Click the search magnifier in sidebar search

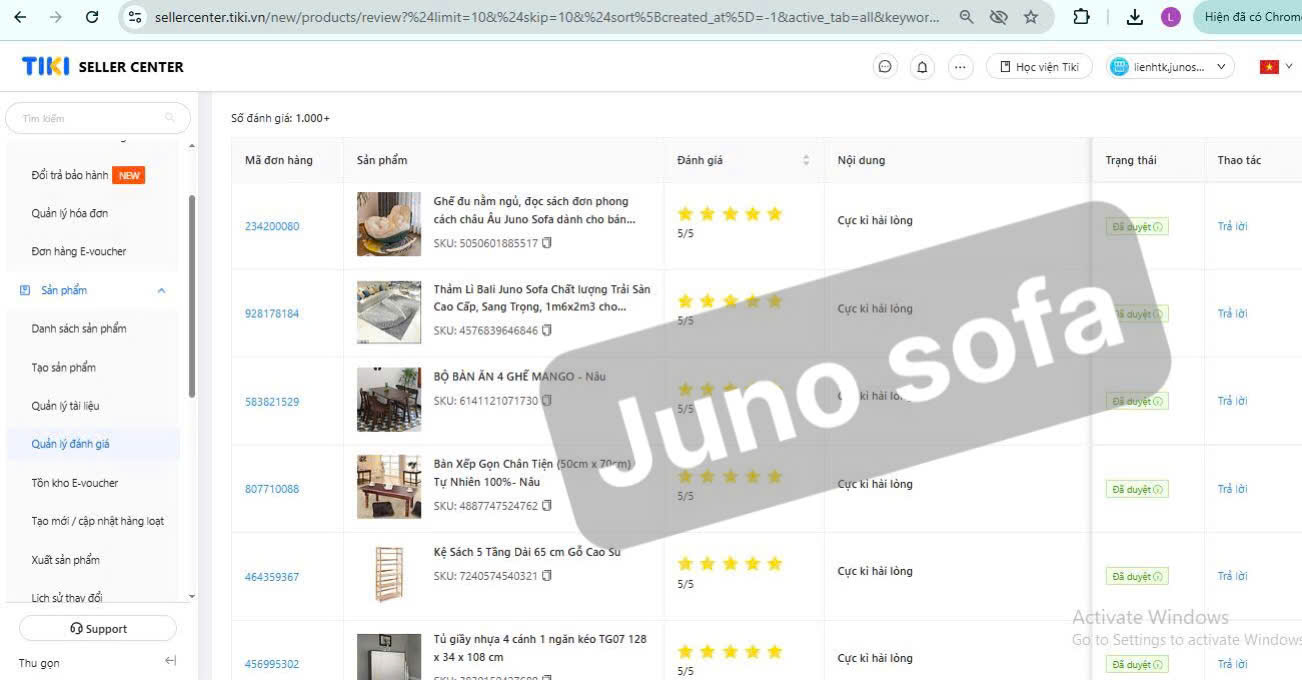(x=171, y=118)
